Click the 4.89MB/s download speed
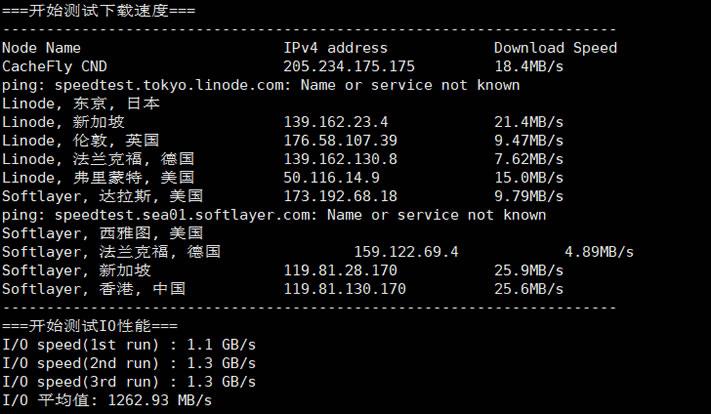711x414 pixels. tap(598, 252)
